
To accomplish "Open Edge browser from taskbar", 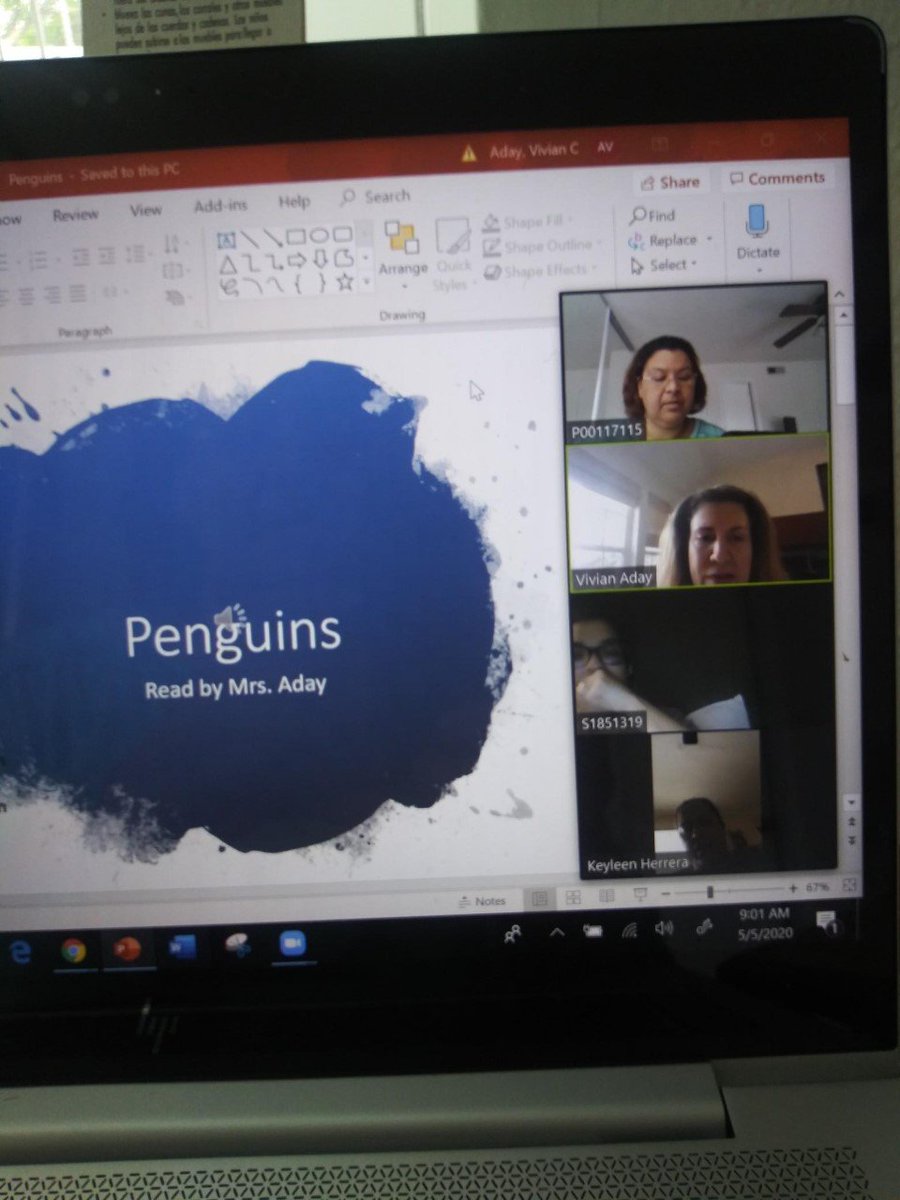I will 20,952.
